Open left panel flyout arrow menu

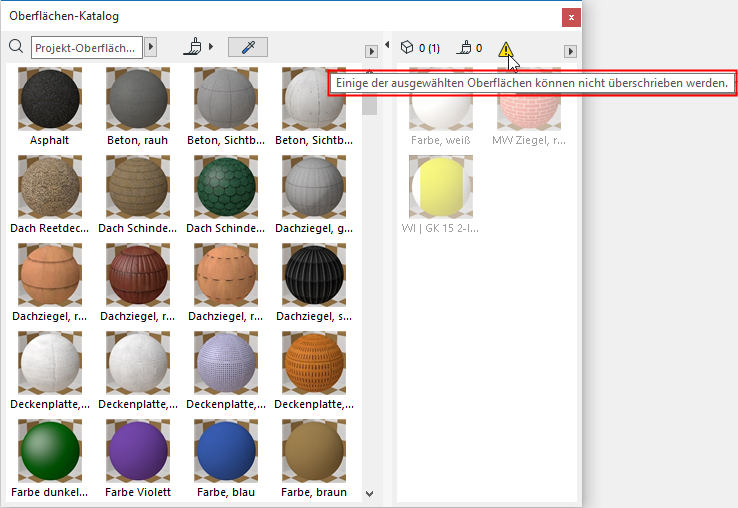pos(371,51)
